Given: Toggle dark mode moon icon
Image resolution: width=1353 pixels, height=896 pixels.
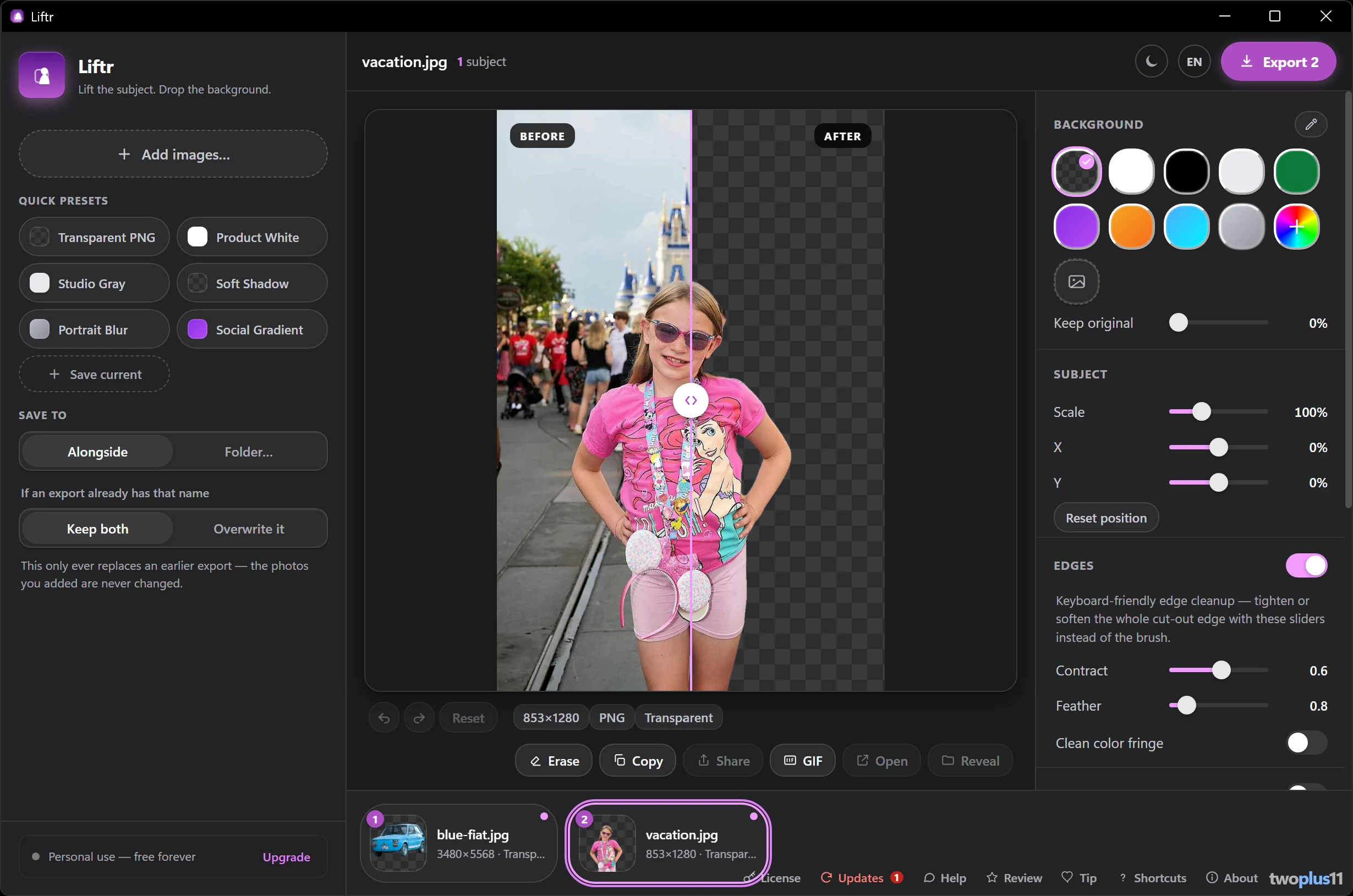Looking at the screenshot, I should [x=1151, y=62].
